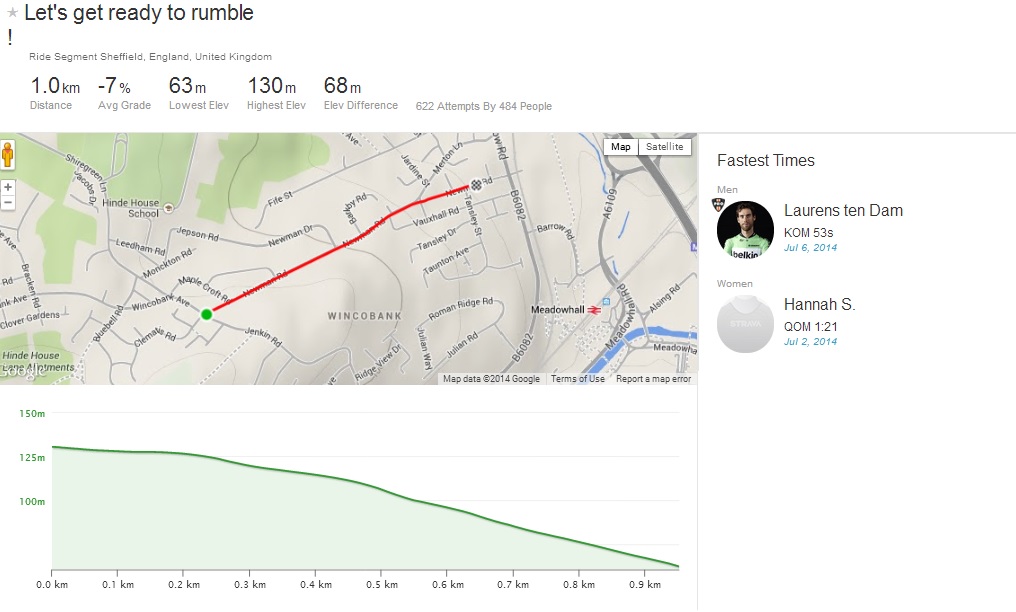Viewport: 1016px width, 612px height.
Task: Open Hannah S. athlete link
Action: (819, 305)
